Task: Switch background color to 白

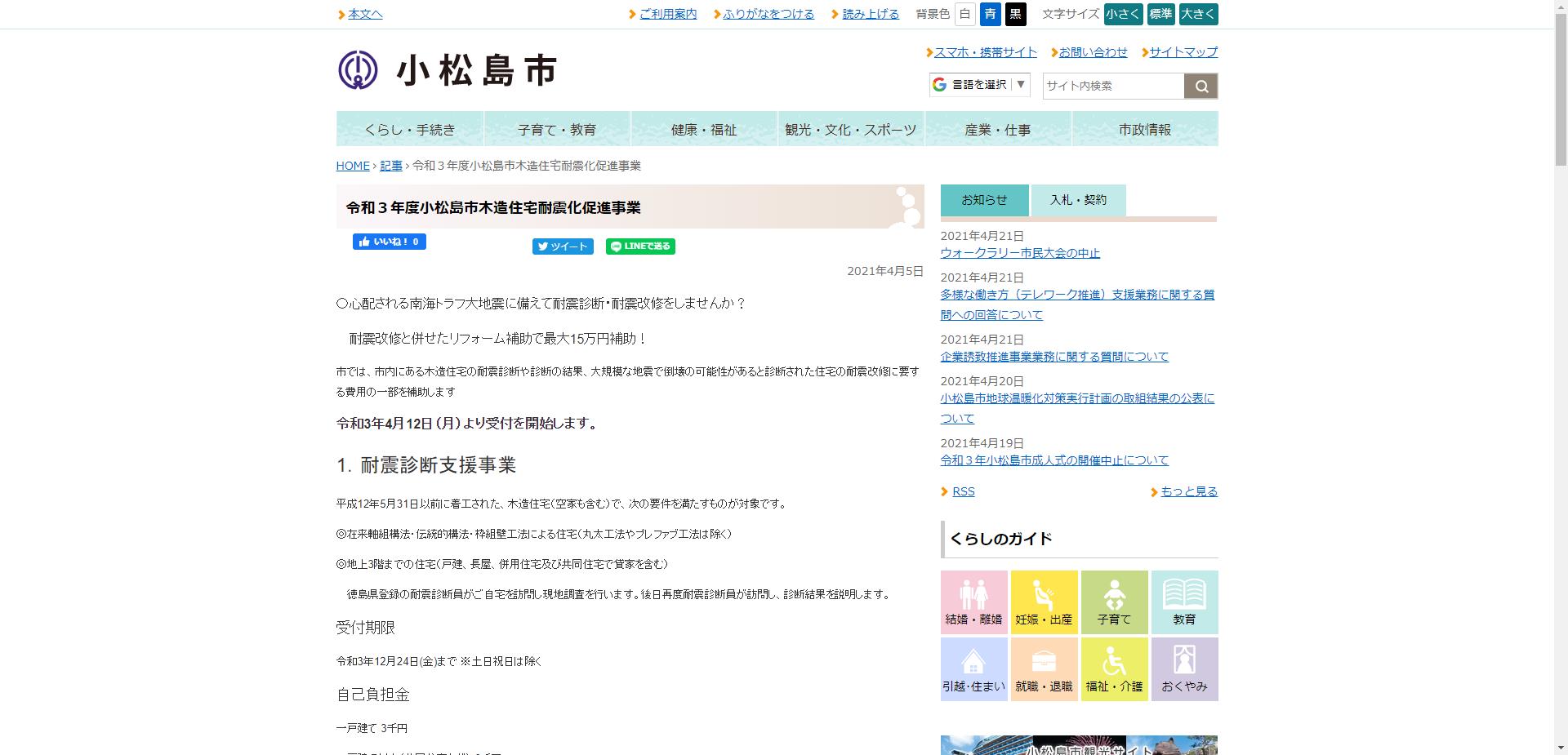Action: point(965,14)
